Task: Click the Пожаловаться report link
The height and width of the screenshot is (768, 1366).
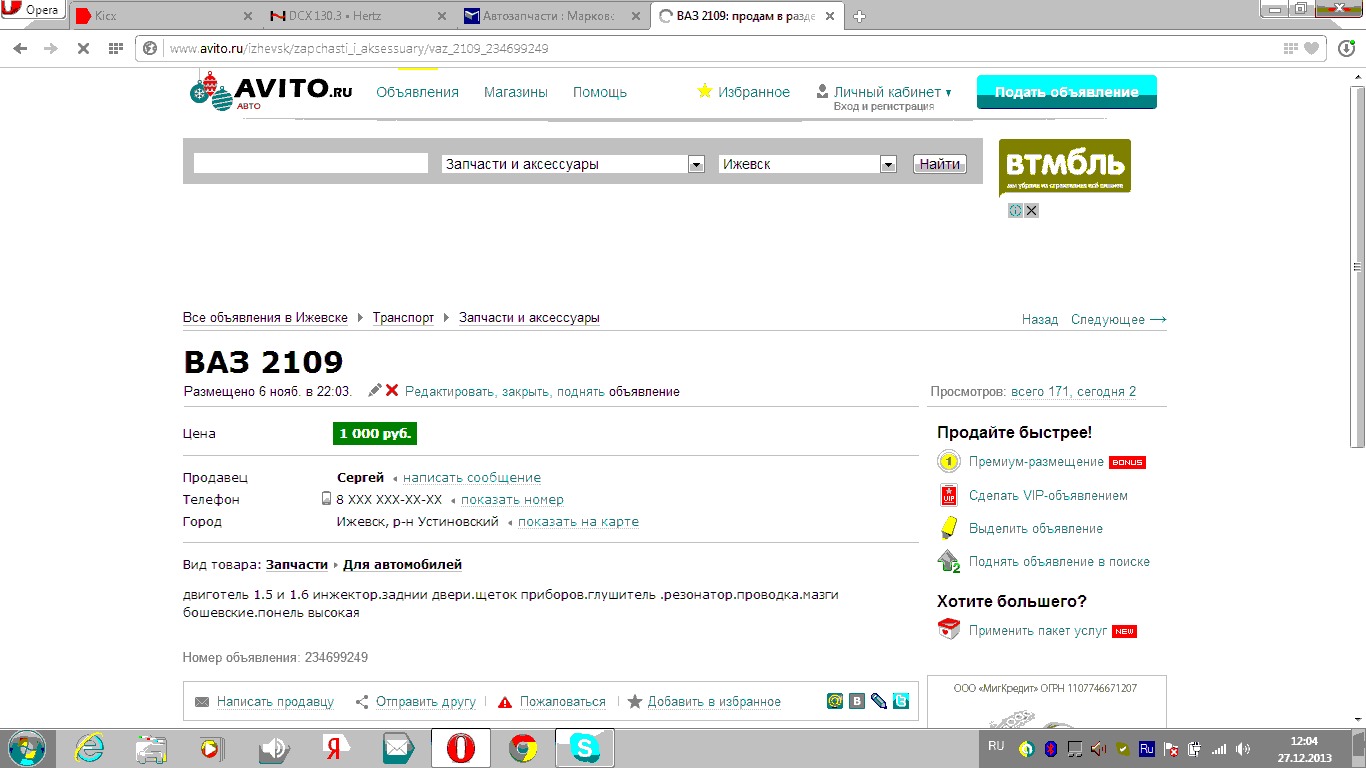Action: (563, 702)
